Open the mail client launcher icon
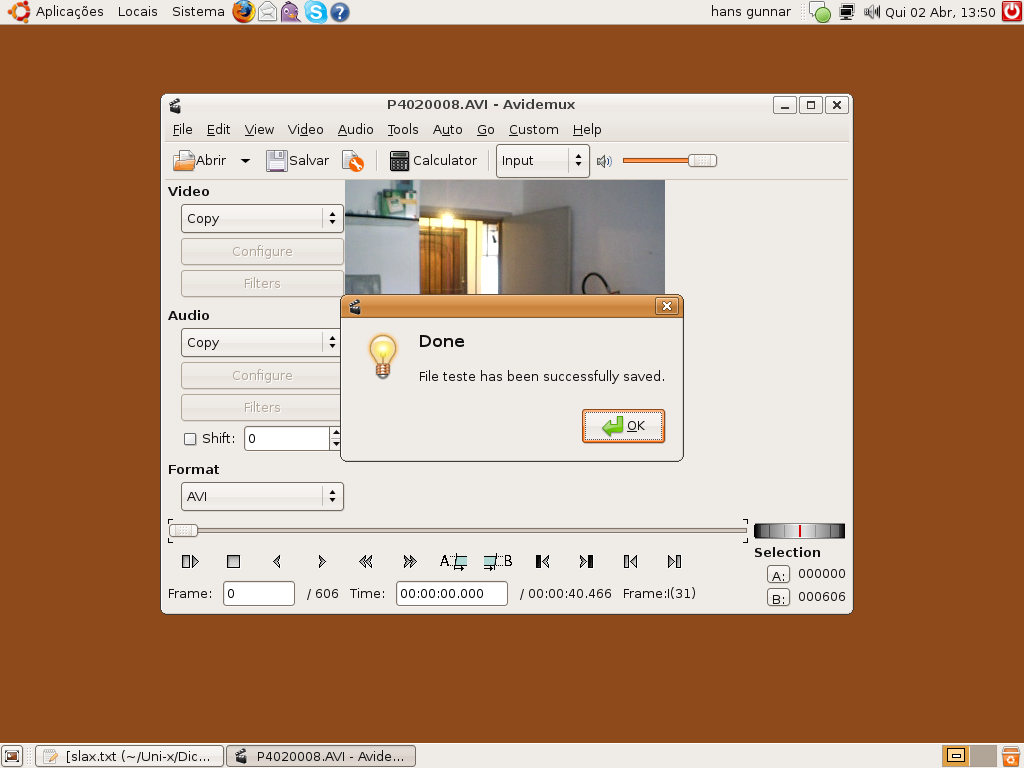Viewport: 1024px width, 768px height. click(267, 12)
